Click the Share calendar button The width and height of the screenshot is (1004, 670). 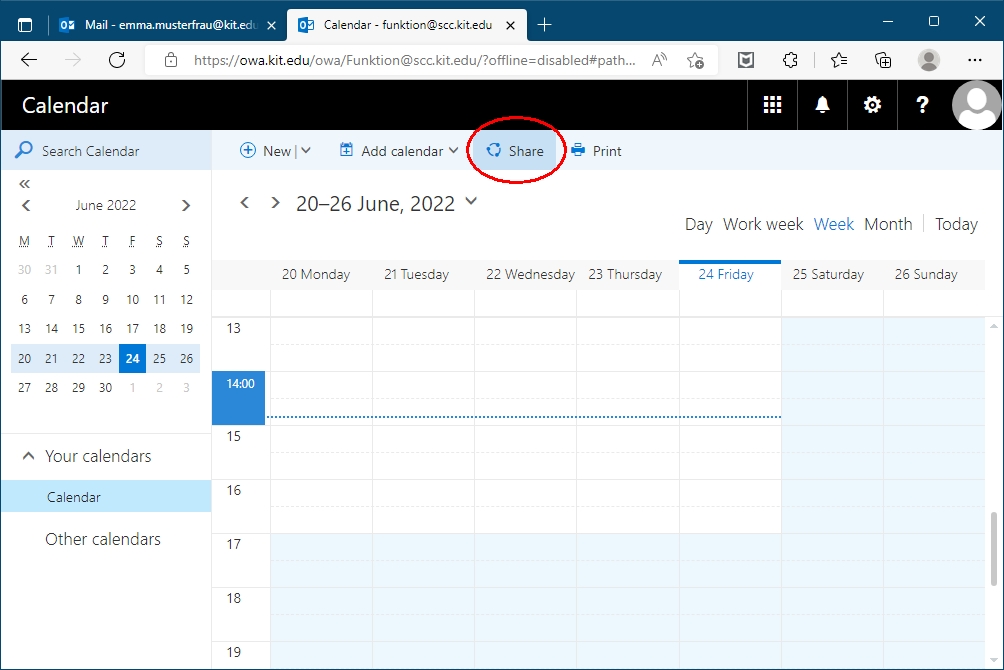(515, 151)
